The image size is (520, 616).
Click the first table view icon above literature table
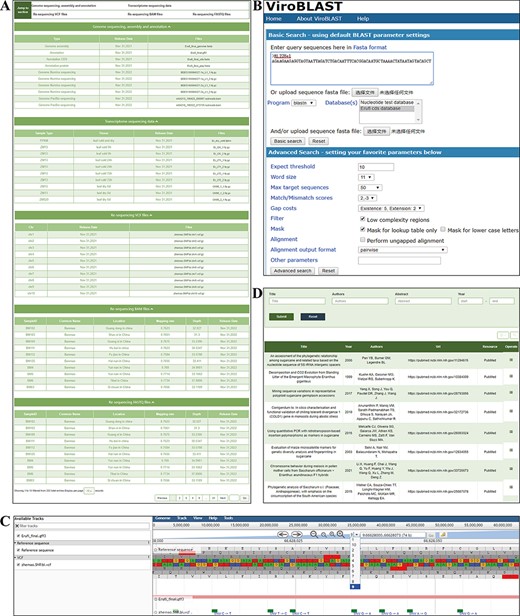(x=503, y=335)
